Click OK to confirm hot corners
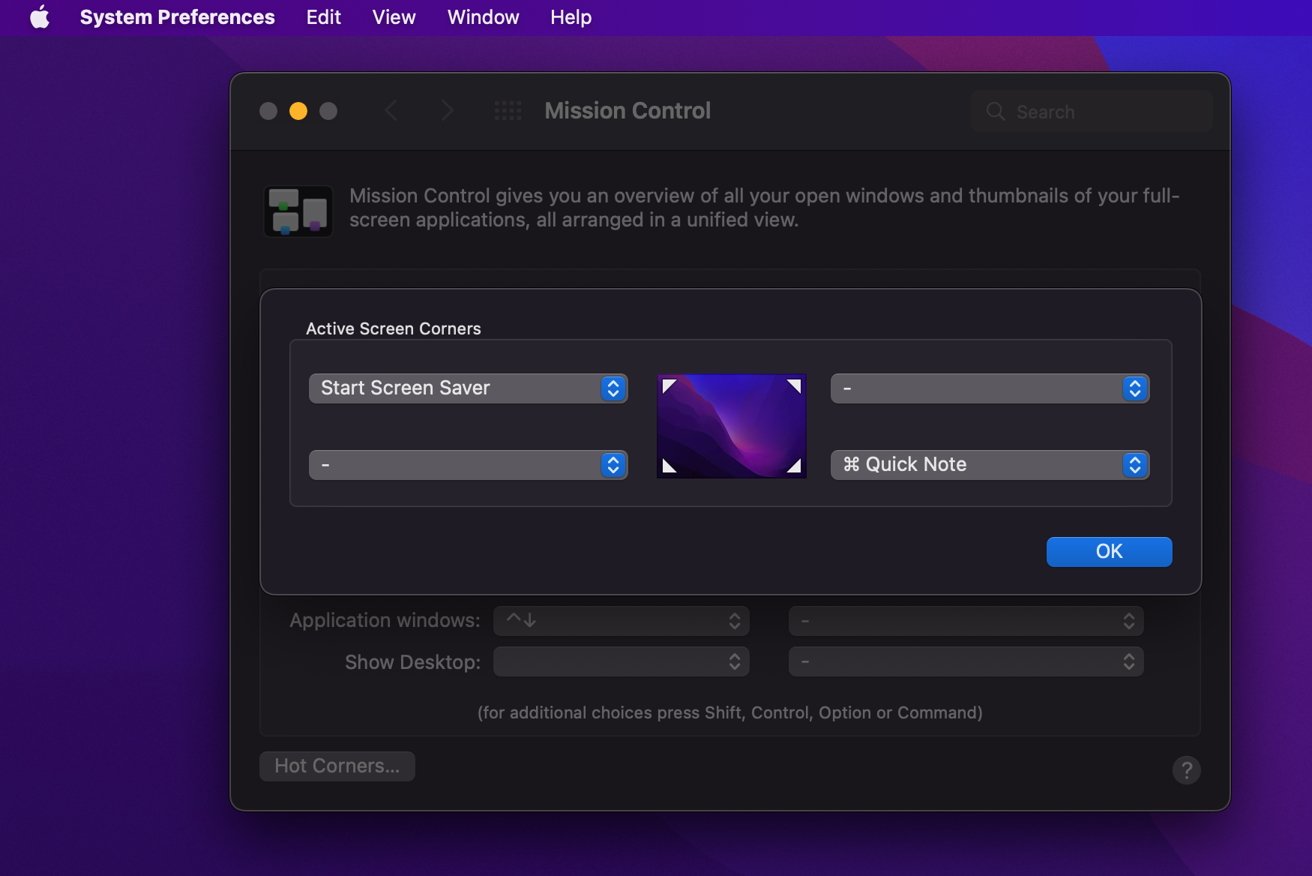The image size is (1312, 876). 1109,551
